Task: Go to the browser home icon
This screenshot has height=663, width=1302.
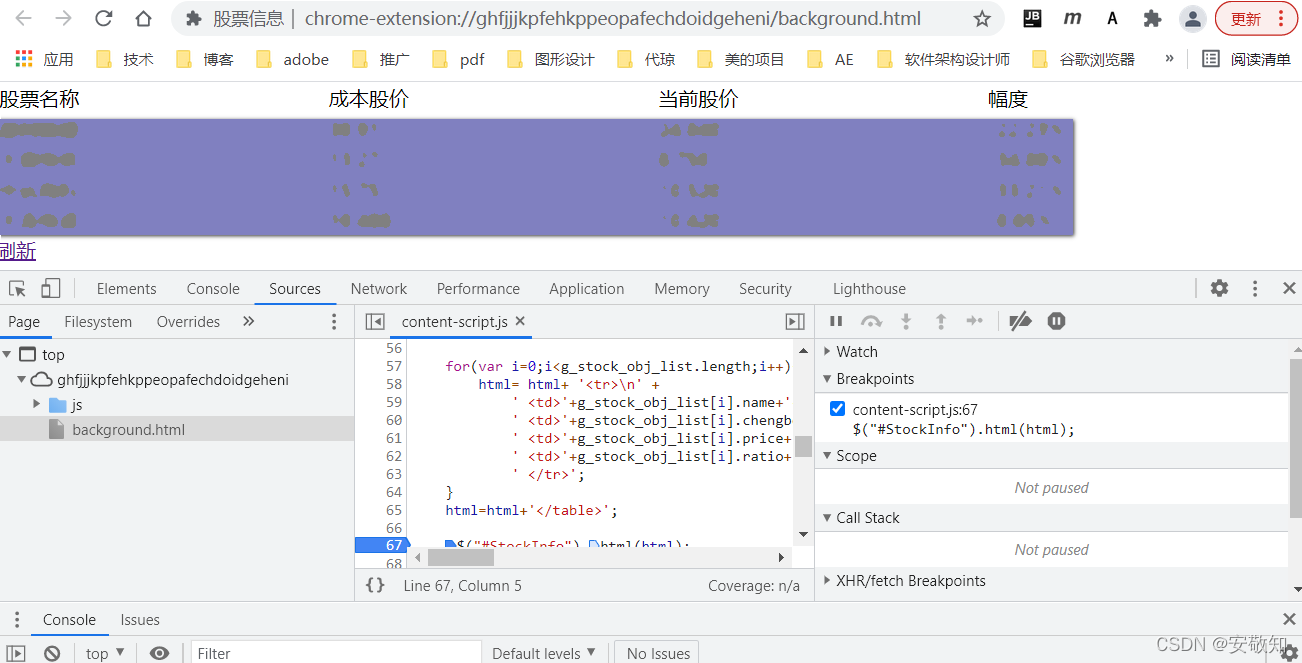Action: click(143, 18)
